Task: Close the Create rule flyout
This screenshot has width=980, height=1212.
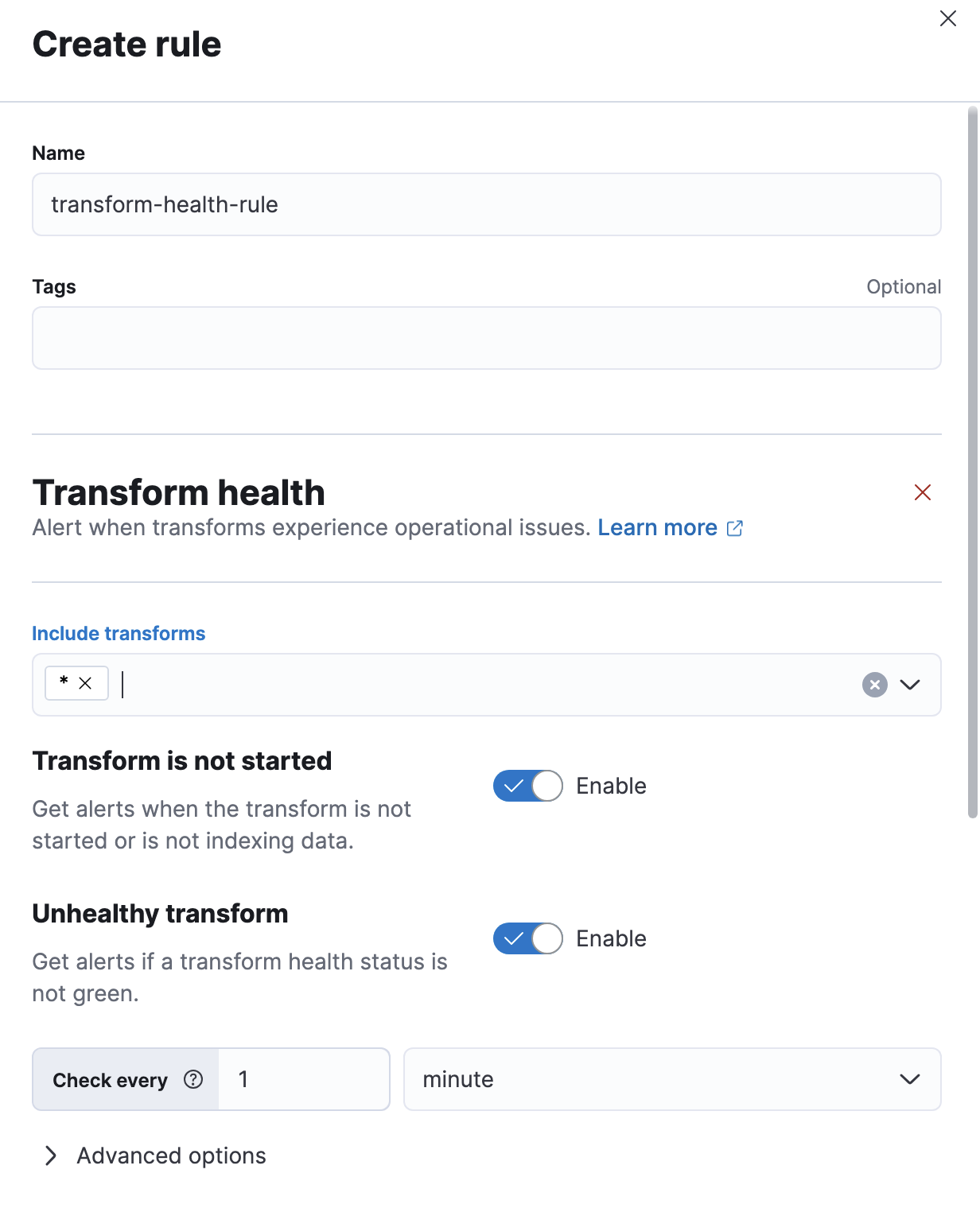Action: point(947,18)
